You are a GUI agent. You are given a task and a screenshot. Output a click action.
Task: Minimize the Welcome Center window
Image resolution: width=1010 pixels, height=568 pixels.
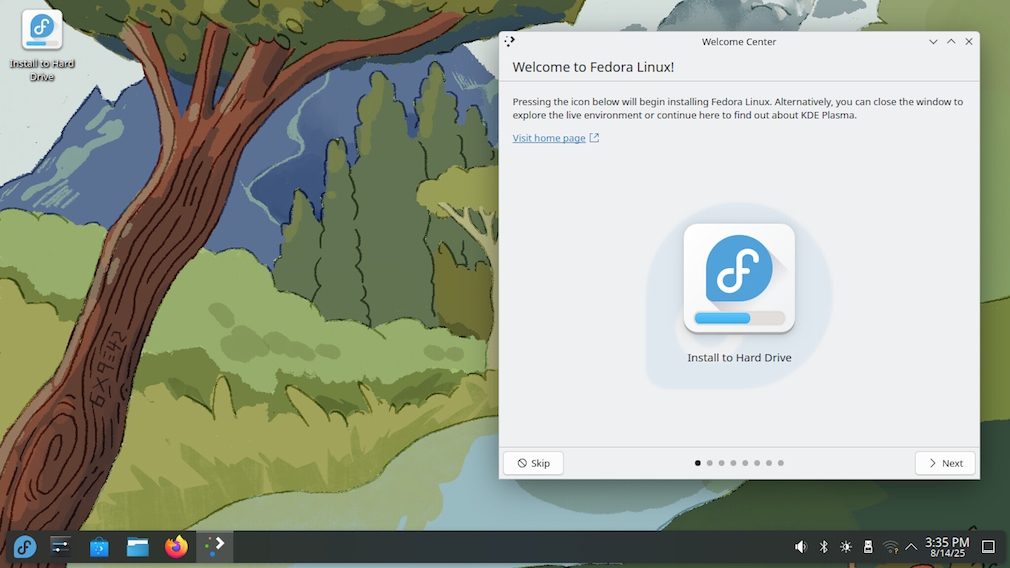[x=933, y=41]
